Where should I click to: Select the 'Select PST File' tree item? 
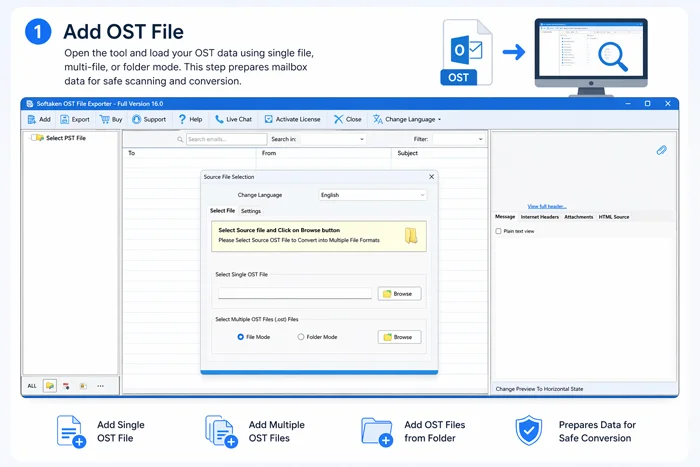(x=66, y=138)
